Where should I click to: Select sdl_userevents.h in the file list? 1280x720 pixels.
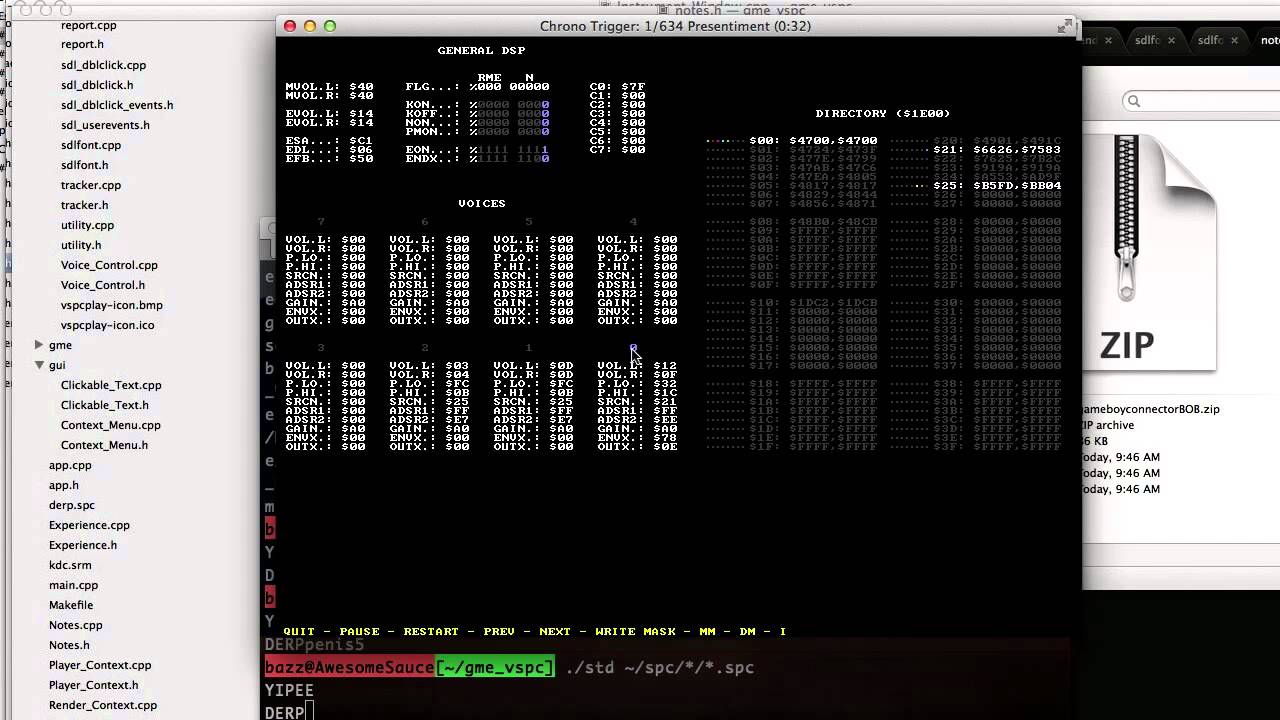[105, 125]
